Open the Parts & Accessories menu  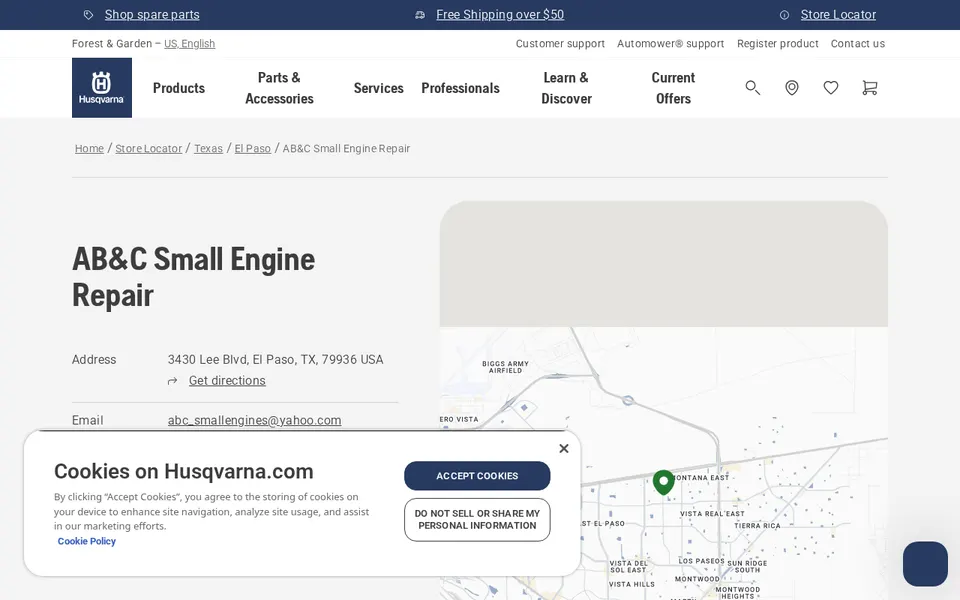(279, 88)
